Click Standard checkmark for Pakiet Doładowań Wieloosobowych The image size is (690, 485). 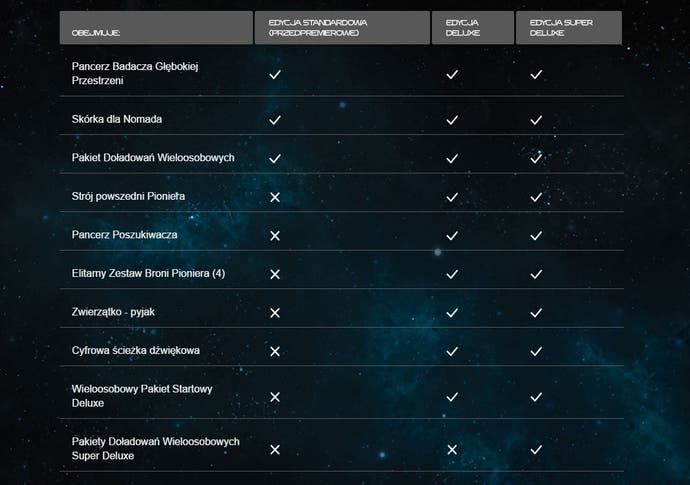click(275, 158)
